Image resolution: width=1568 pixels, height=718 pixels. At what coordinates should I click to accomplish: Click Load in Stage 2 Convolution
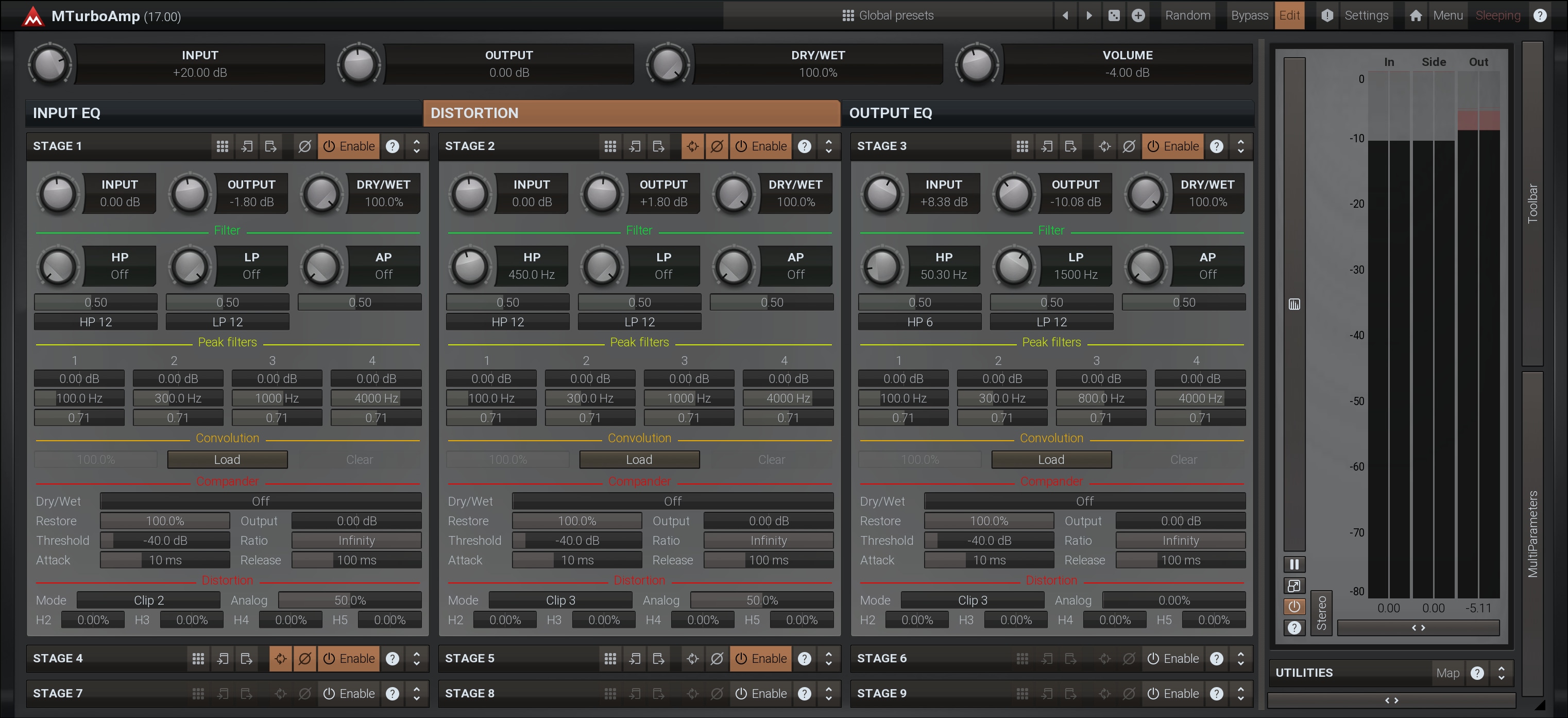tap(639, 459)
